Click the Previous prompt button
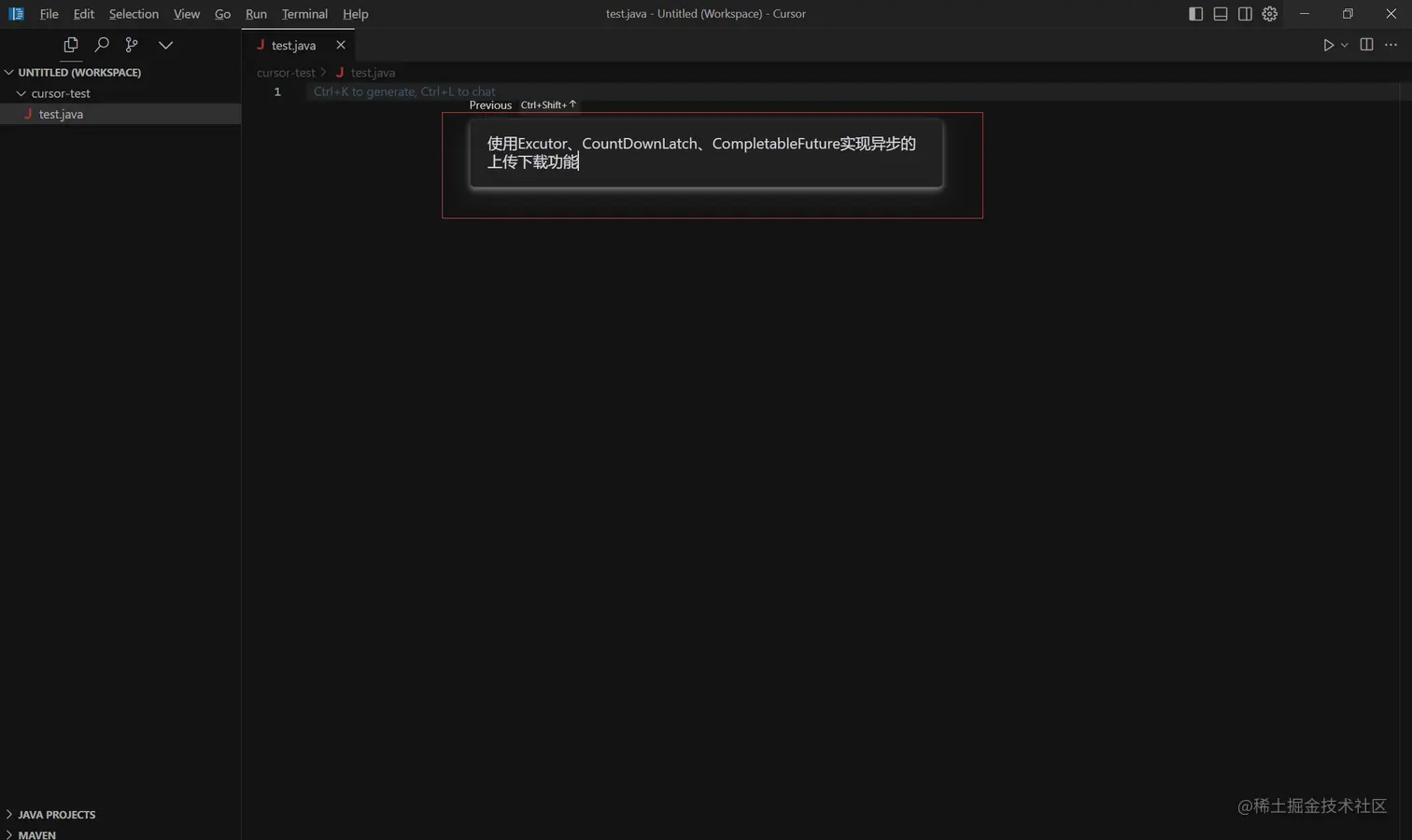1412x840 pixels. click(x=490, y=105)
